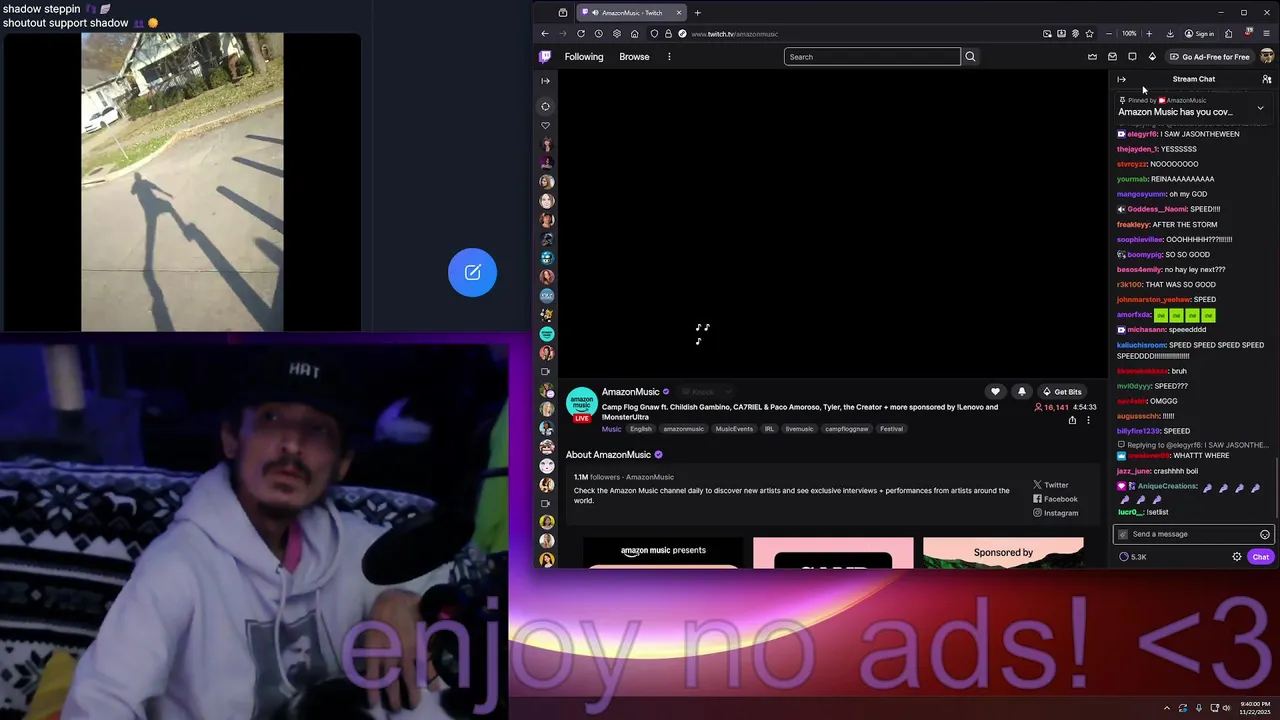Screen dimensions: 1280x720
Task: Click the blue compose edit button
Action: click(473, 272)
